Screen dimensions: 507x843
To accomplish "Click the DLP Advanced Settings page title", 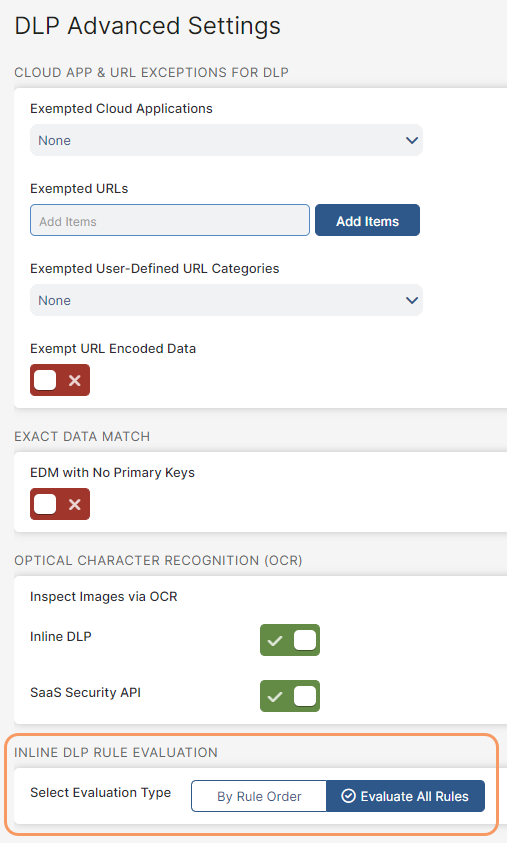I will (147, 26).
